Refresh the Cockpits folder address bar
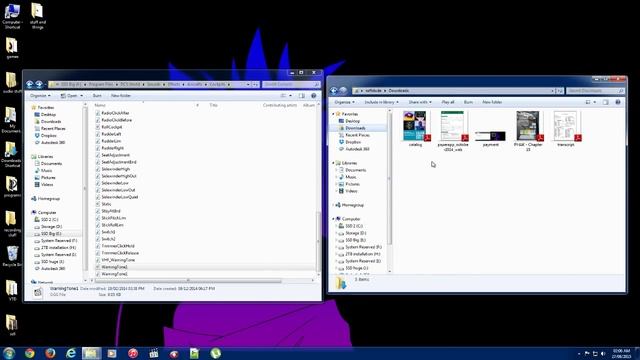The image size is (640, 360). click(255, 84)
